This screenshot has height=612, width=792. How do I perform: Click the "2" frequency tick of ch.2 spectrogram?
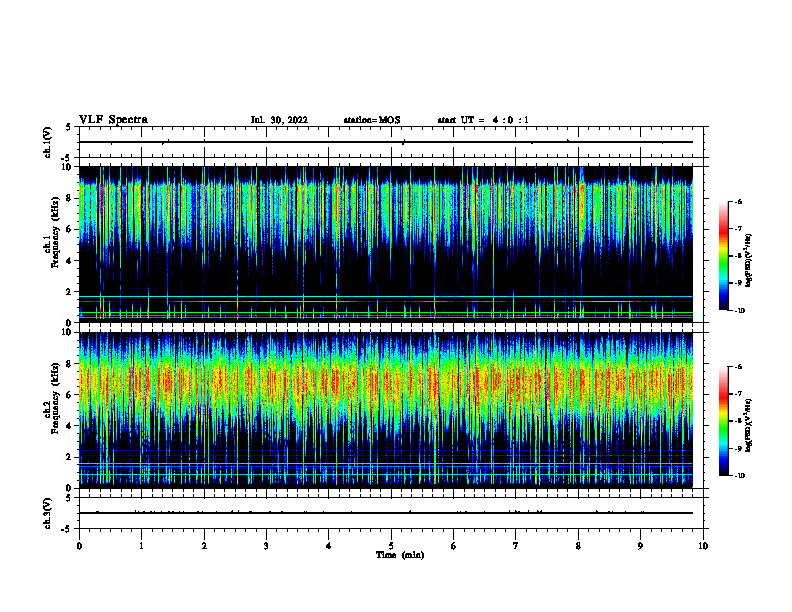point(69,457)
